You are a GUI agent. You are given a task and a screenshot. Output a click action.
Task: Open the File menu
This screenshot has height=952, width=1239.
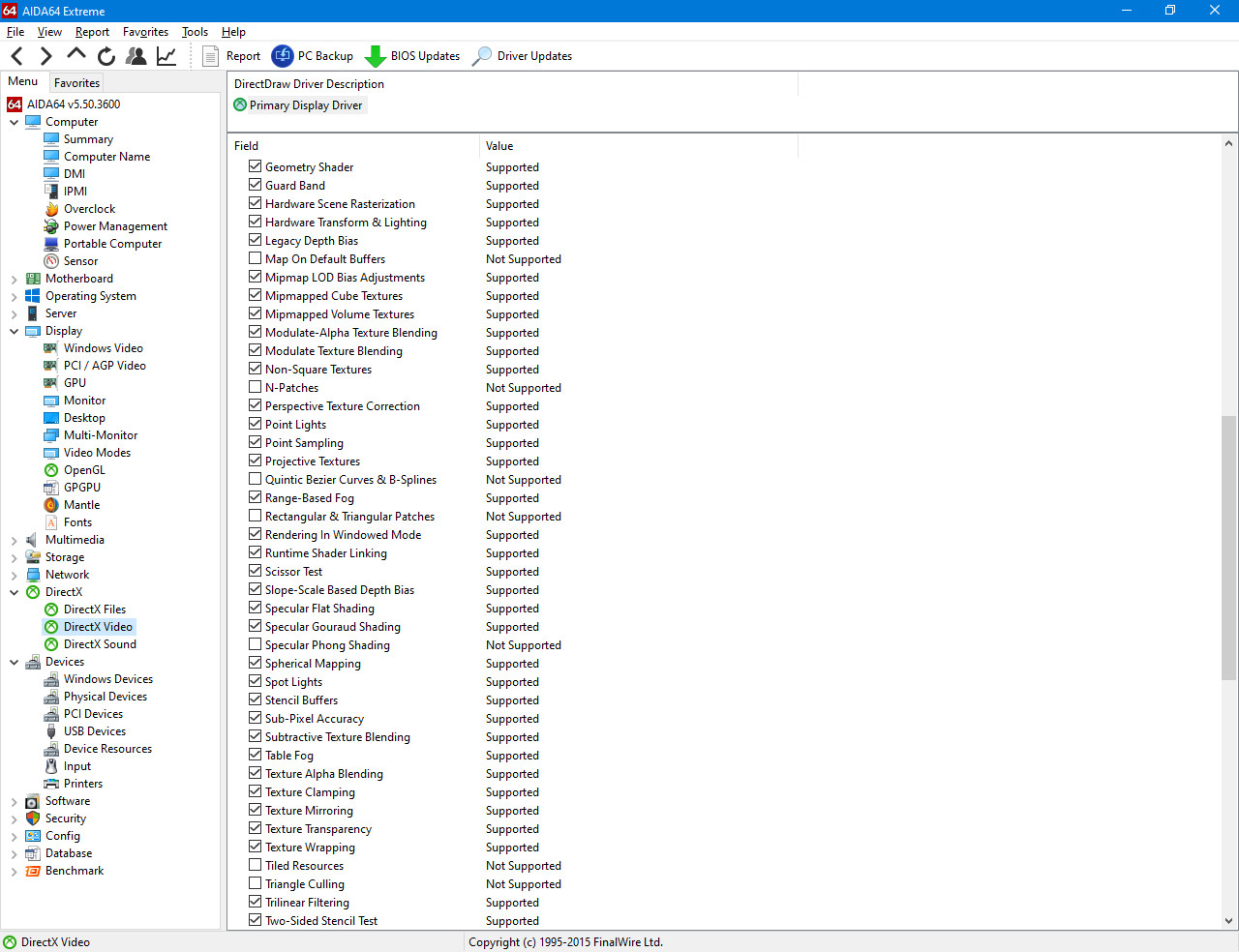click(x=15, y=32)
